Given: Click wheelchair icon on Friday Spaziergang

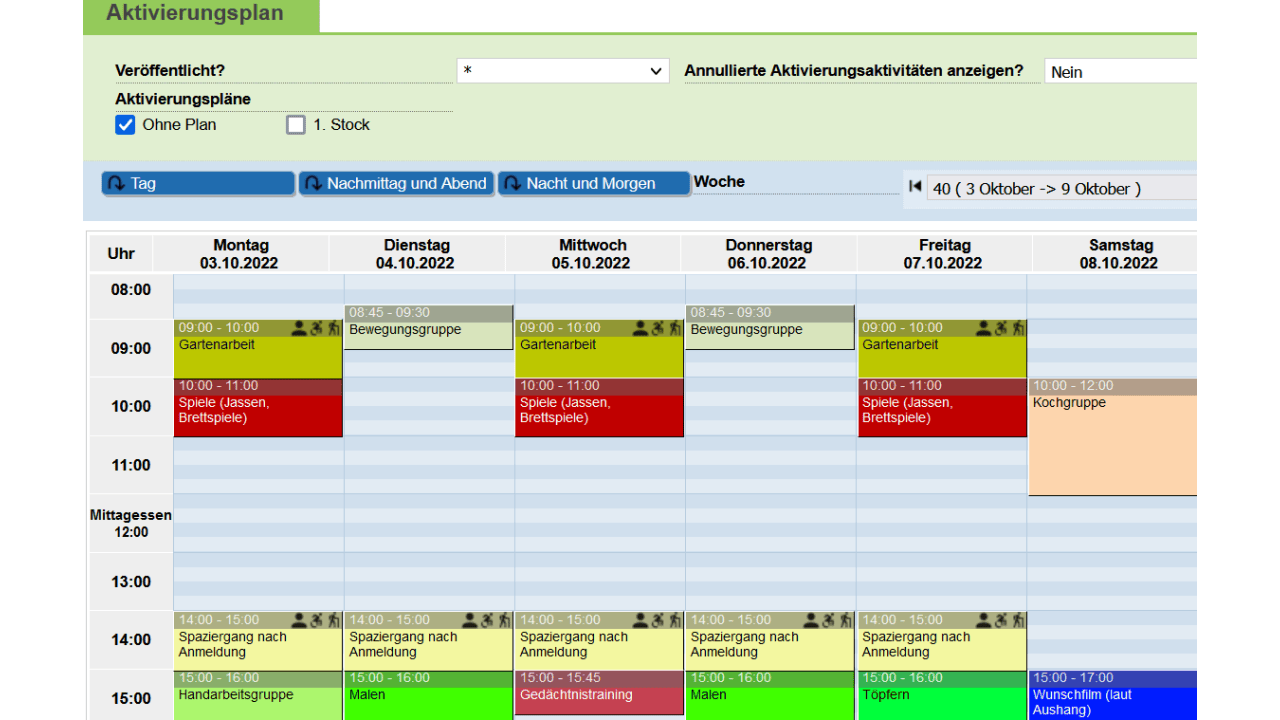Looking at the screenshot, I should pyautogui.click(x=1000, y=620).
